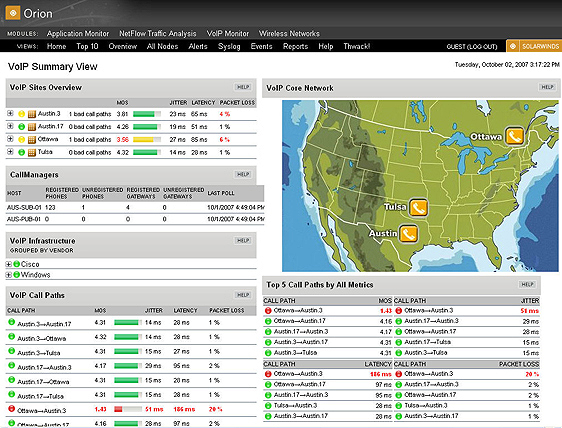Click Austin.3 site green MOS bar

coord(147,114)
